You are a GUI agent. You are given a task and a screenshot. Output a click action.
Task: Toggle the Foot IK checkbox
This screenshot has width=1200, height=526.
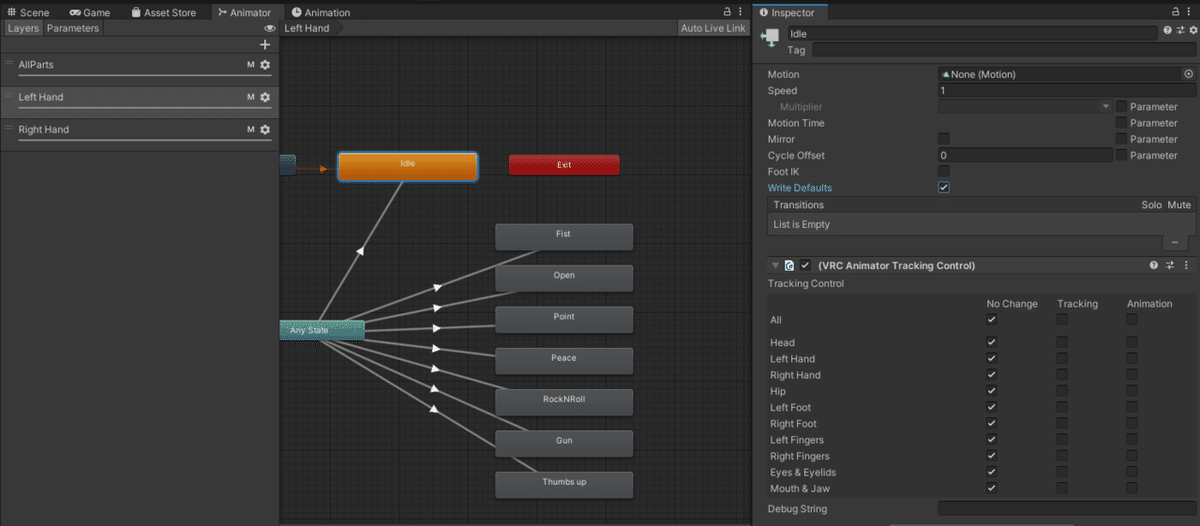(944, 171)
